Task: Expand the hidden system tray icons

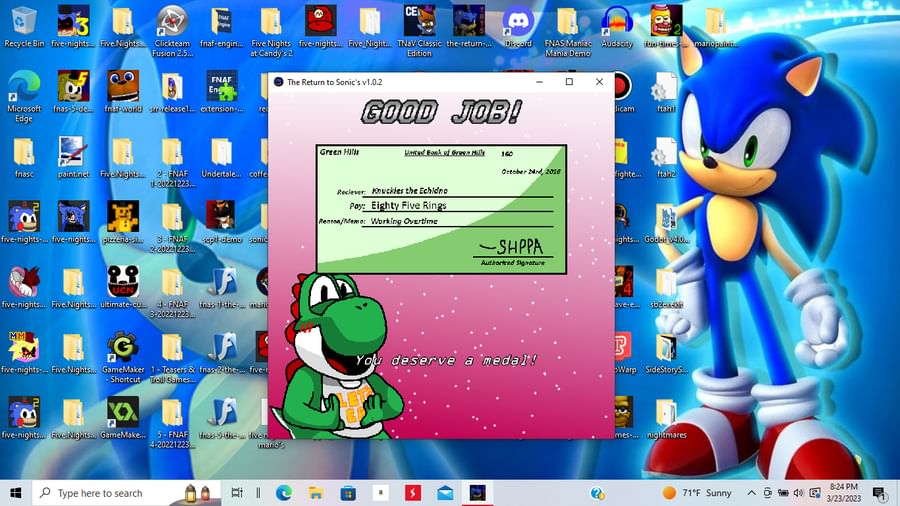Action: pyautogui.click(x=751, y=493)
